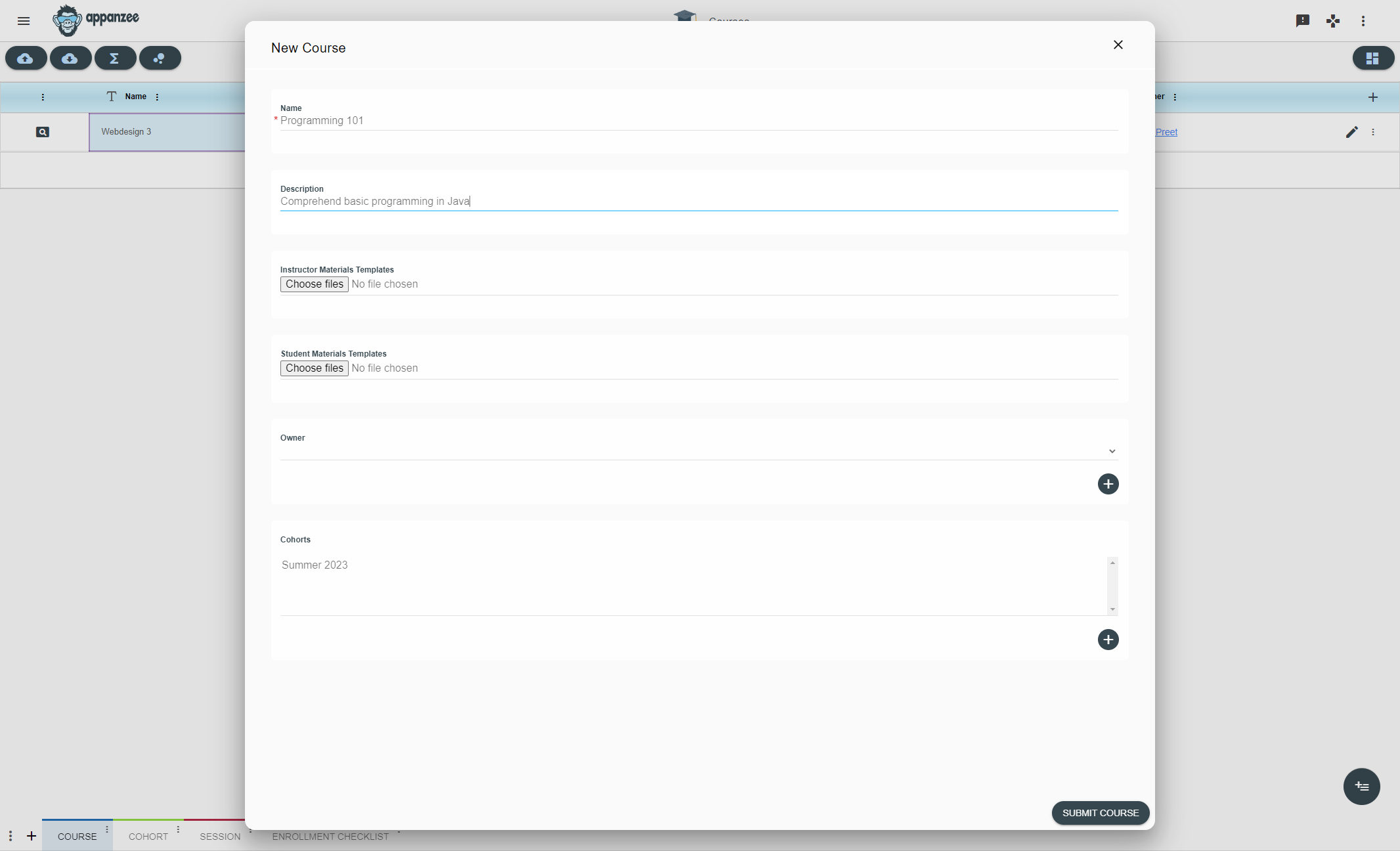Switch to the COURSE tab
Viewport: 1400px width, 851px height.
[x=77, y=837]
